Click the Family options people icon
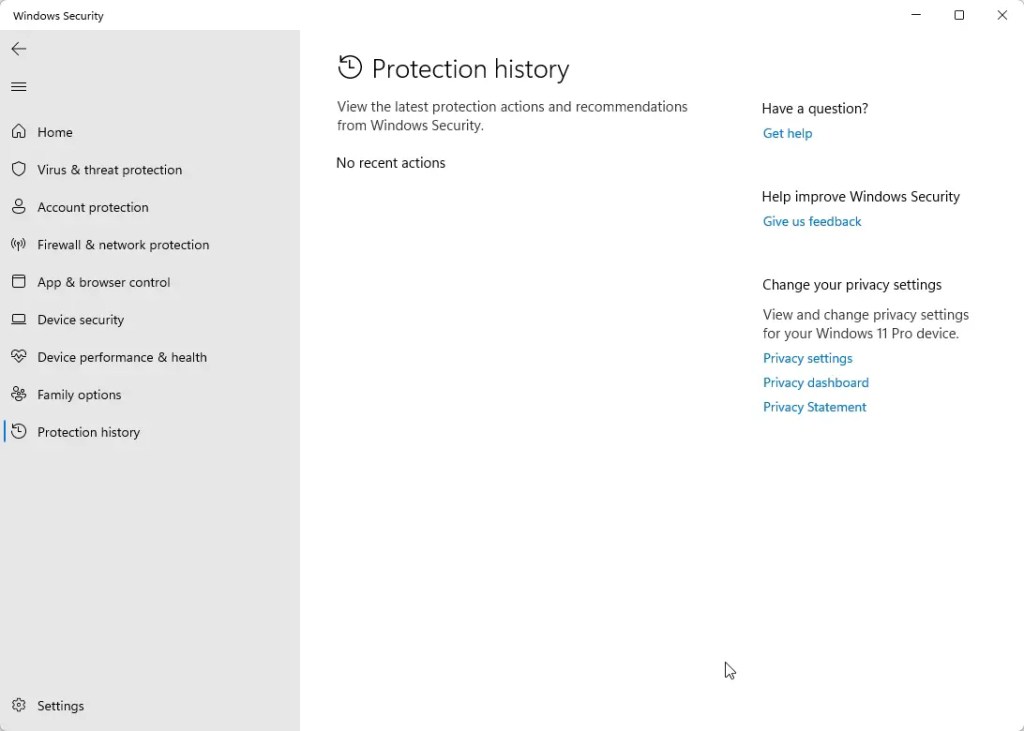 (x=18, y=395)
